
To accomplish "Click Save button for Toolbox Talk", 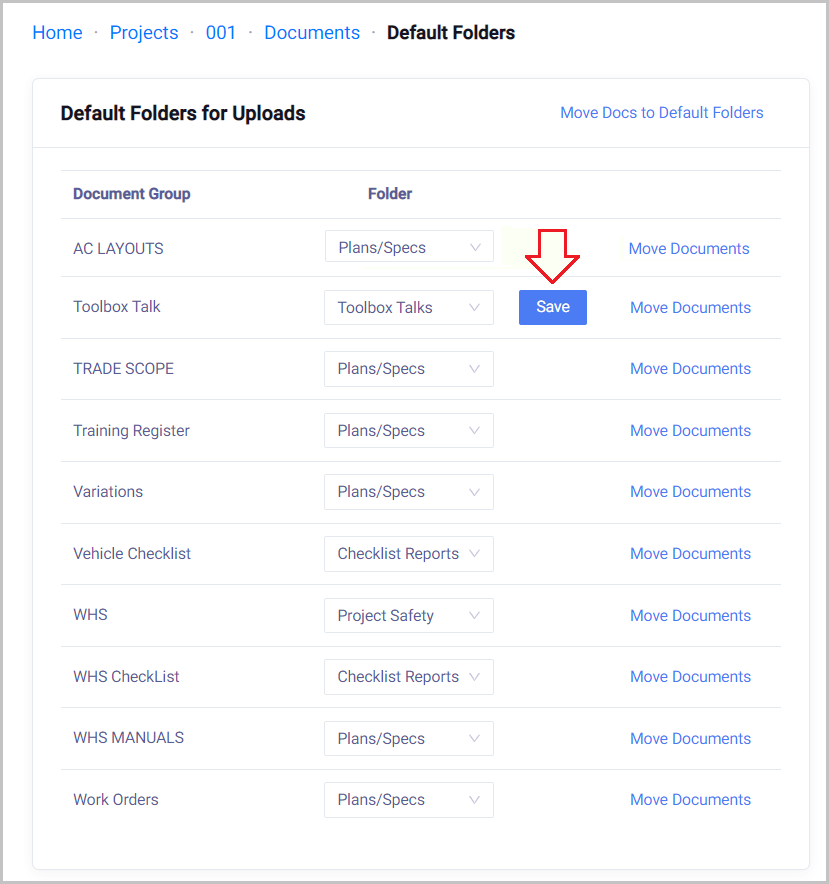I will click(x=553, y=308).
